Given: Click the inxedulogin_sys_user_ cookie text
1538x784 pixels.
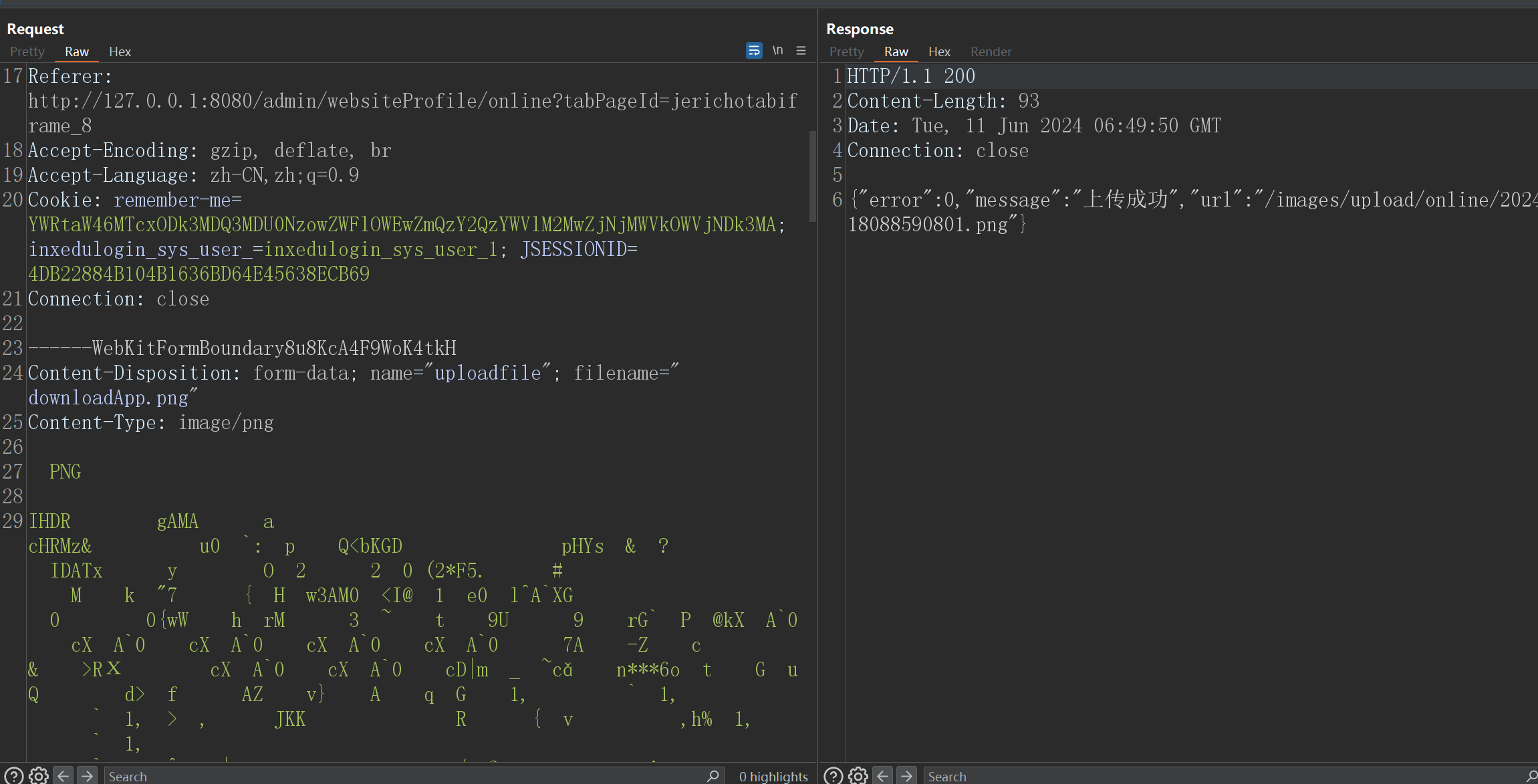Looking at the screenshot, I should (146, 249).
